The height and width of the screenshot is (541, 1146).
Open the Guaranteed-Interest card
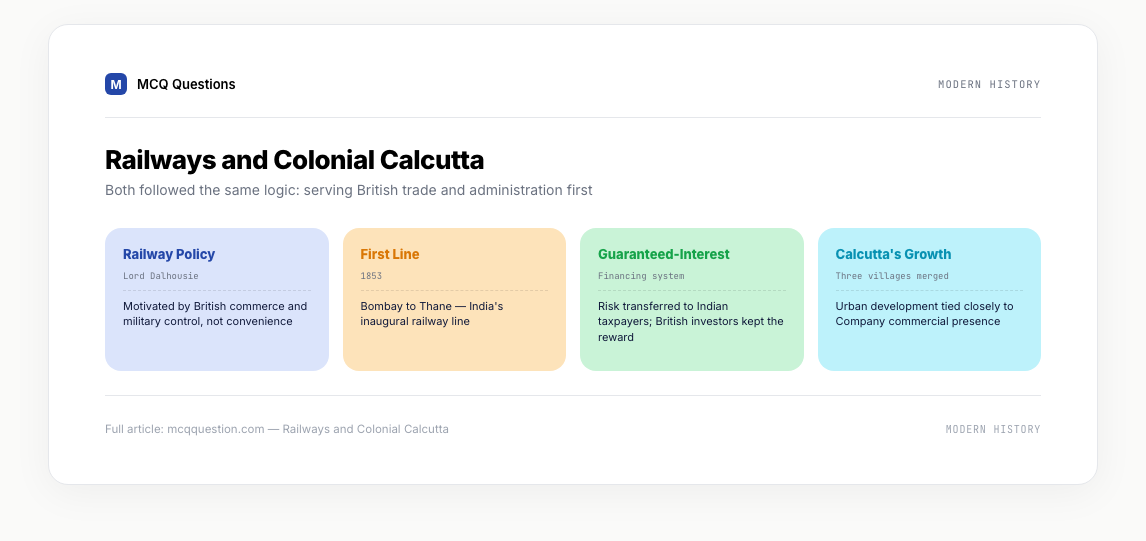692,300
